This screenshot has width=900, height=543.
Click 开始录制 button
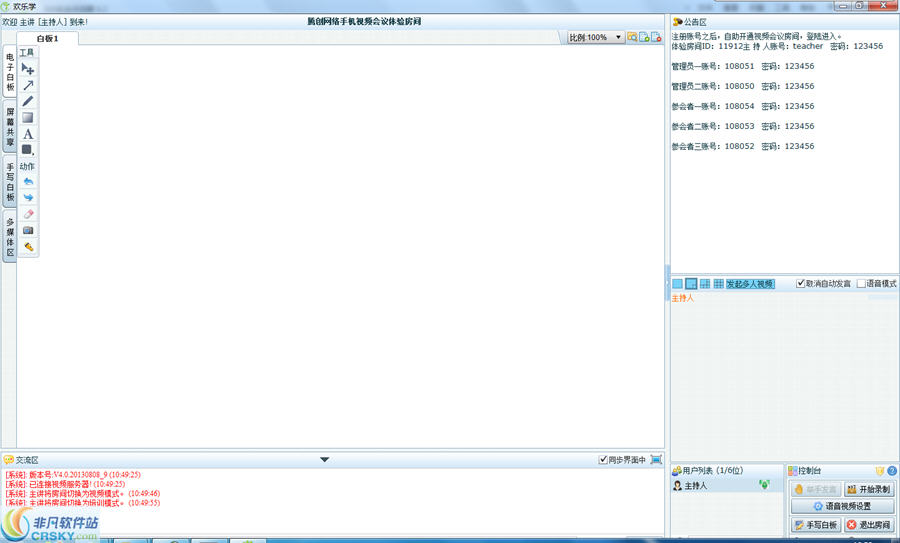pos(869,490)
